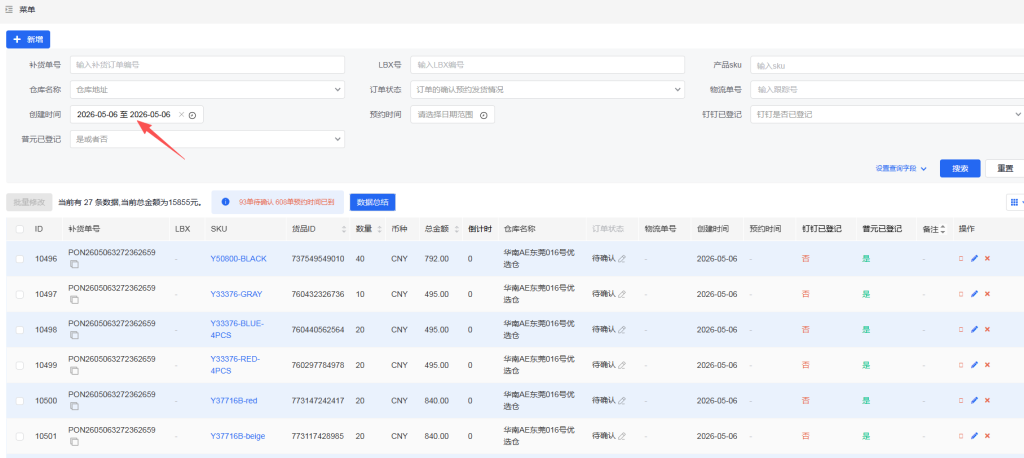The width and height of the screenshot is (1024, 458).
Task: Open the column grid settings icon
Action: point(1014,203)
